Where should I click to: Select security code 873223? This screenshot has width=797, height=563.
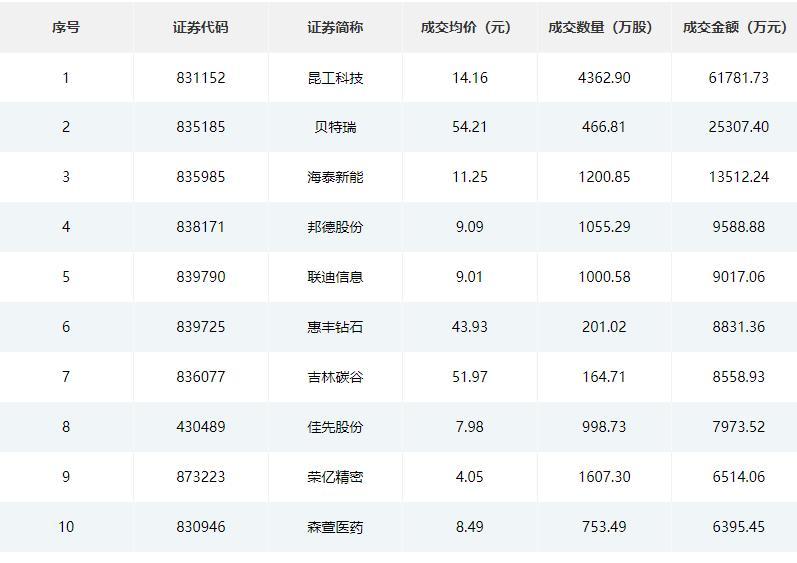tap(201, 477)
